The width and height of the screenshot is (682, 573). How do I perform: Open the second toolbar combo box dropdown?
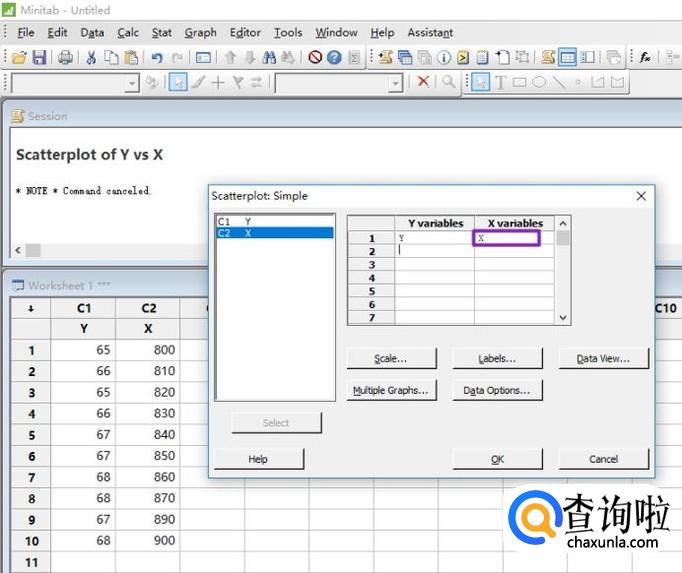pyautogui.click(x=395, y=83)
